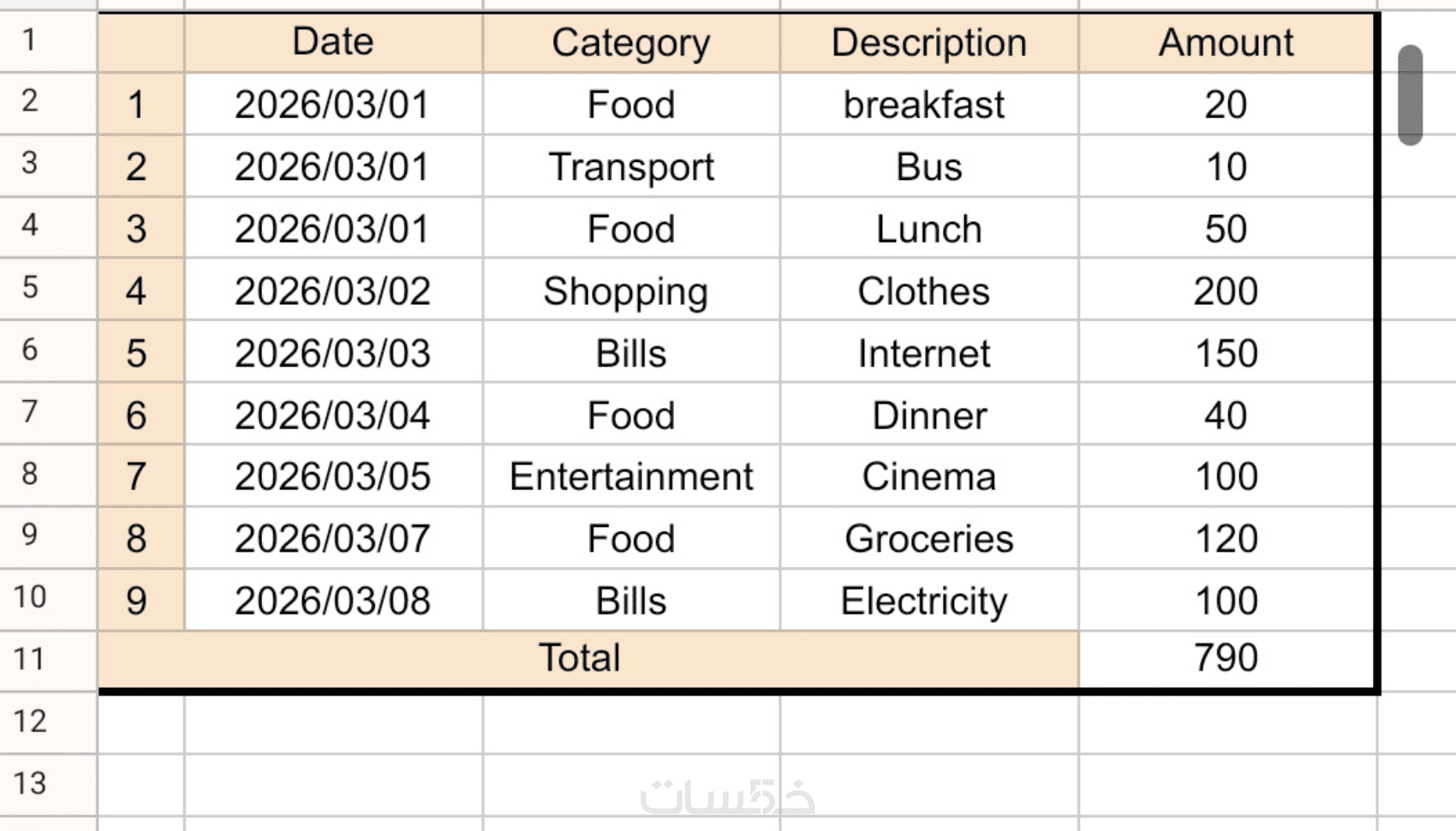Image resolution: width=1456 pixels, height=831 pixels.
Task: Click the amount cell showing 200
Action: (1226, 291)
